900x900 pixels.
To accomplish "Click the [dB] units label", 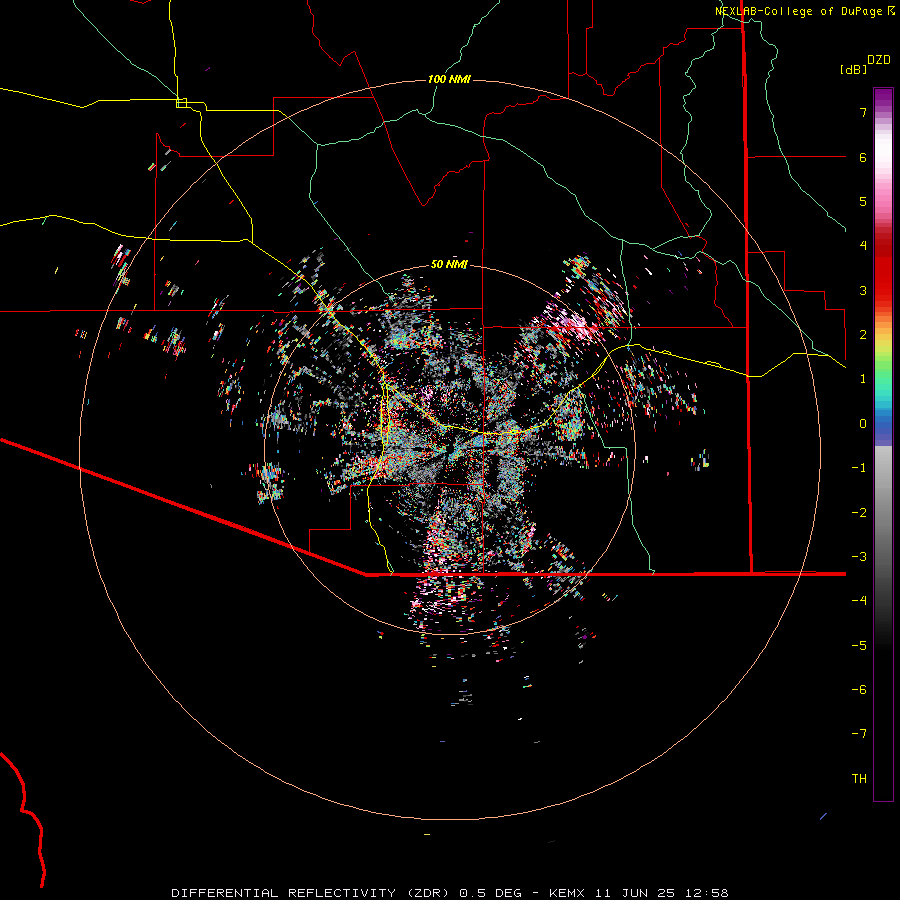I will [x=854, y=69].
